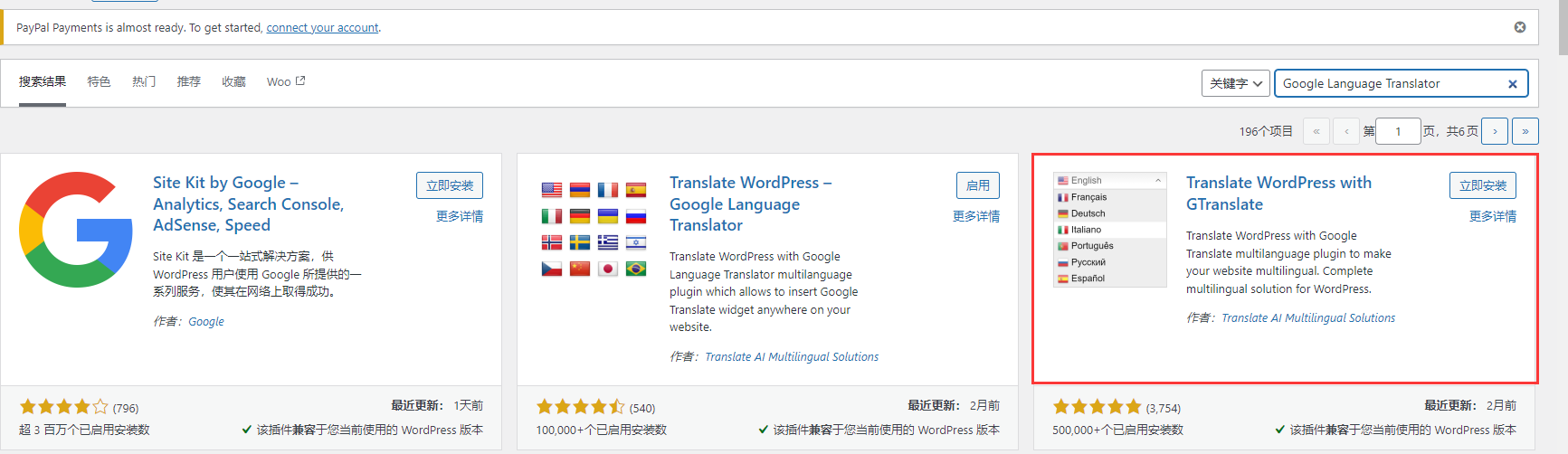Screen dimensions: 1568x454
Task: Activate Google Language Translator with 启用
Action: [978, 185]
